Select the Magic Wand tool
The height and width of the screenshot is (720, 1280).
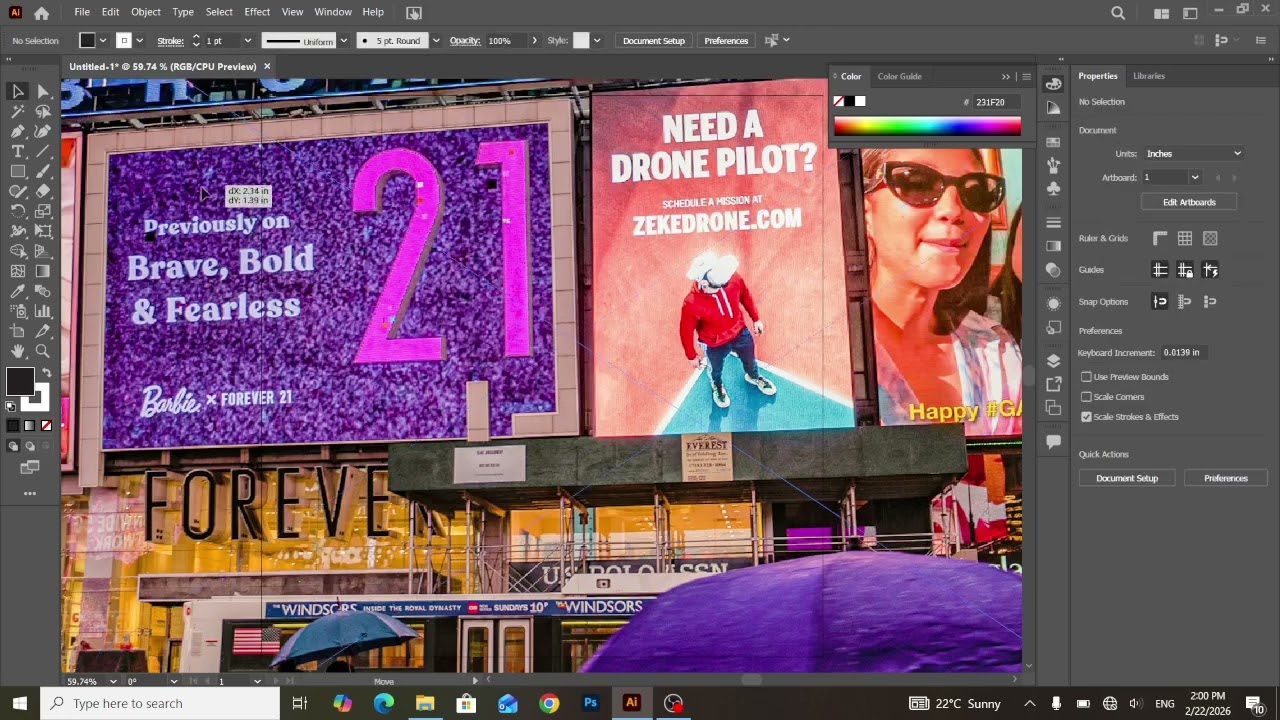tap(18, 111)
